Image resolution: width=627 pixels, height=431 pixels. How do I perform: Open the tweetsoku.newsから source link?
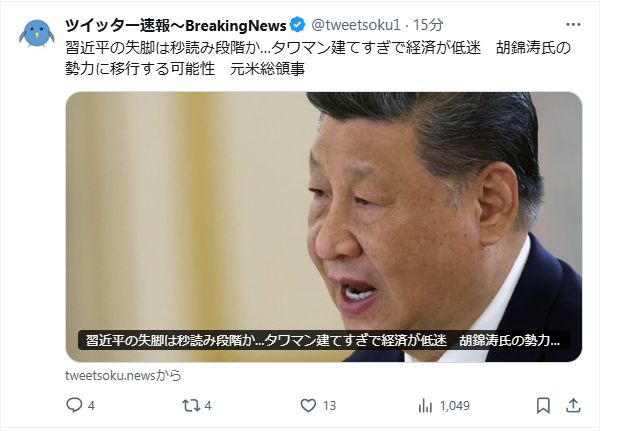click(123, 375)
